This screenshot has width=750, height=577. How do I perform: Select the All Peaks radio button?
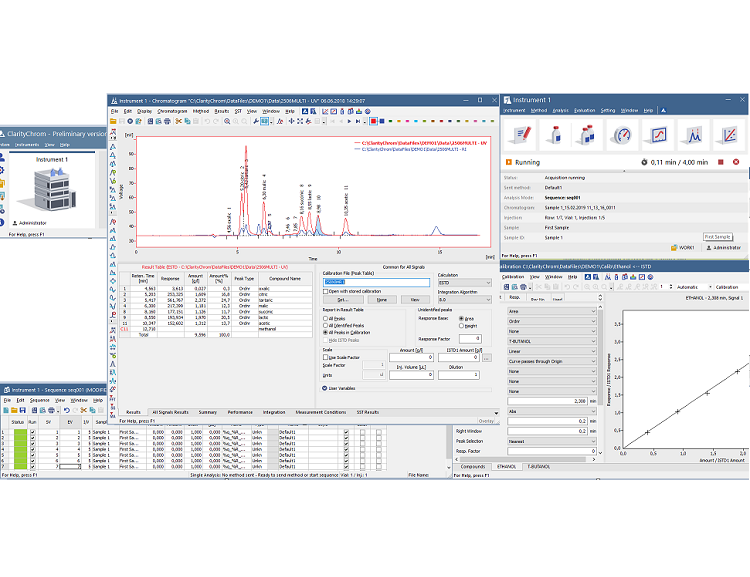pyautogui.click(x=326, y=318)
